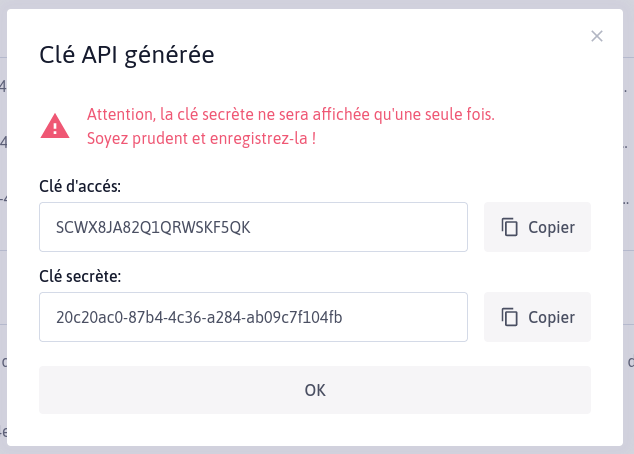
Task: Confirm the dialog with the OK button
Action: 315,390
